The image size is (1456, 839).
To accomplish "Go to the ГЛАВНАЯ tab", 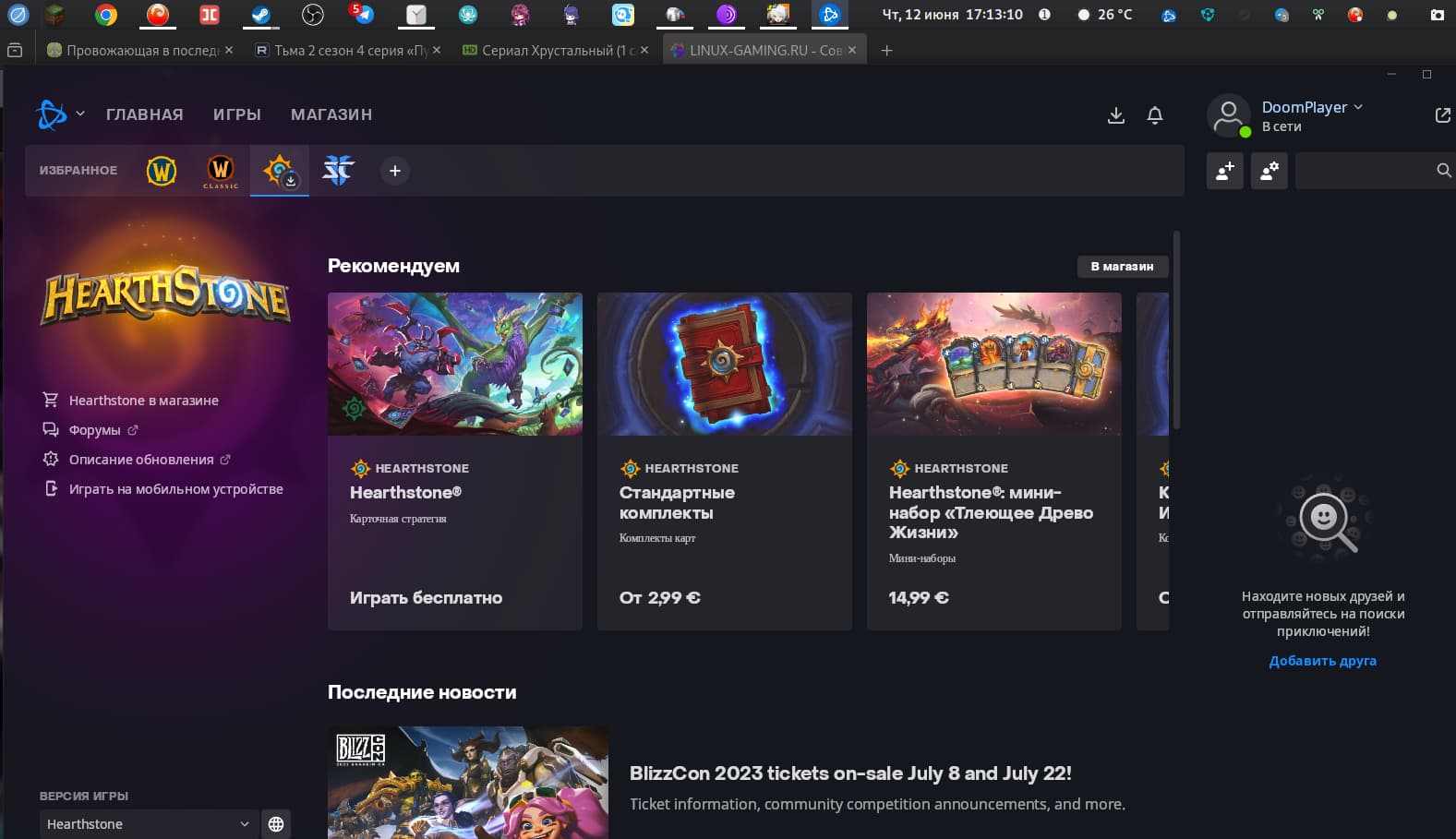I will 145,114.
